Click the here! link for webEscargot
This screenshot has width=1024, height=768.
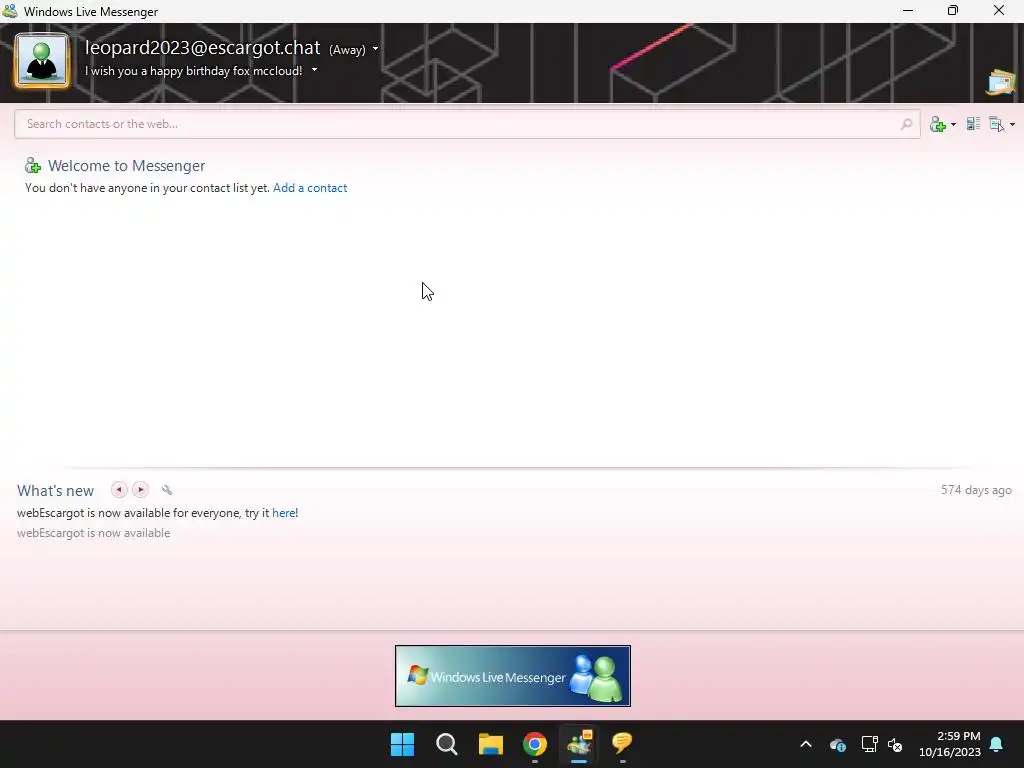click(285, 513)
